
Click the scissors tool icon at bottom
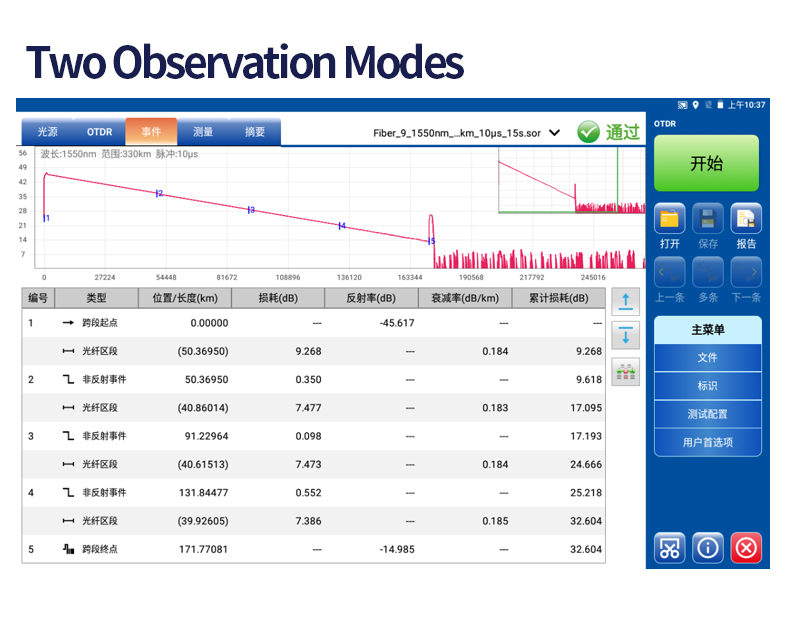click(x=669, y=547)
